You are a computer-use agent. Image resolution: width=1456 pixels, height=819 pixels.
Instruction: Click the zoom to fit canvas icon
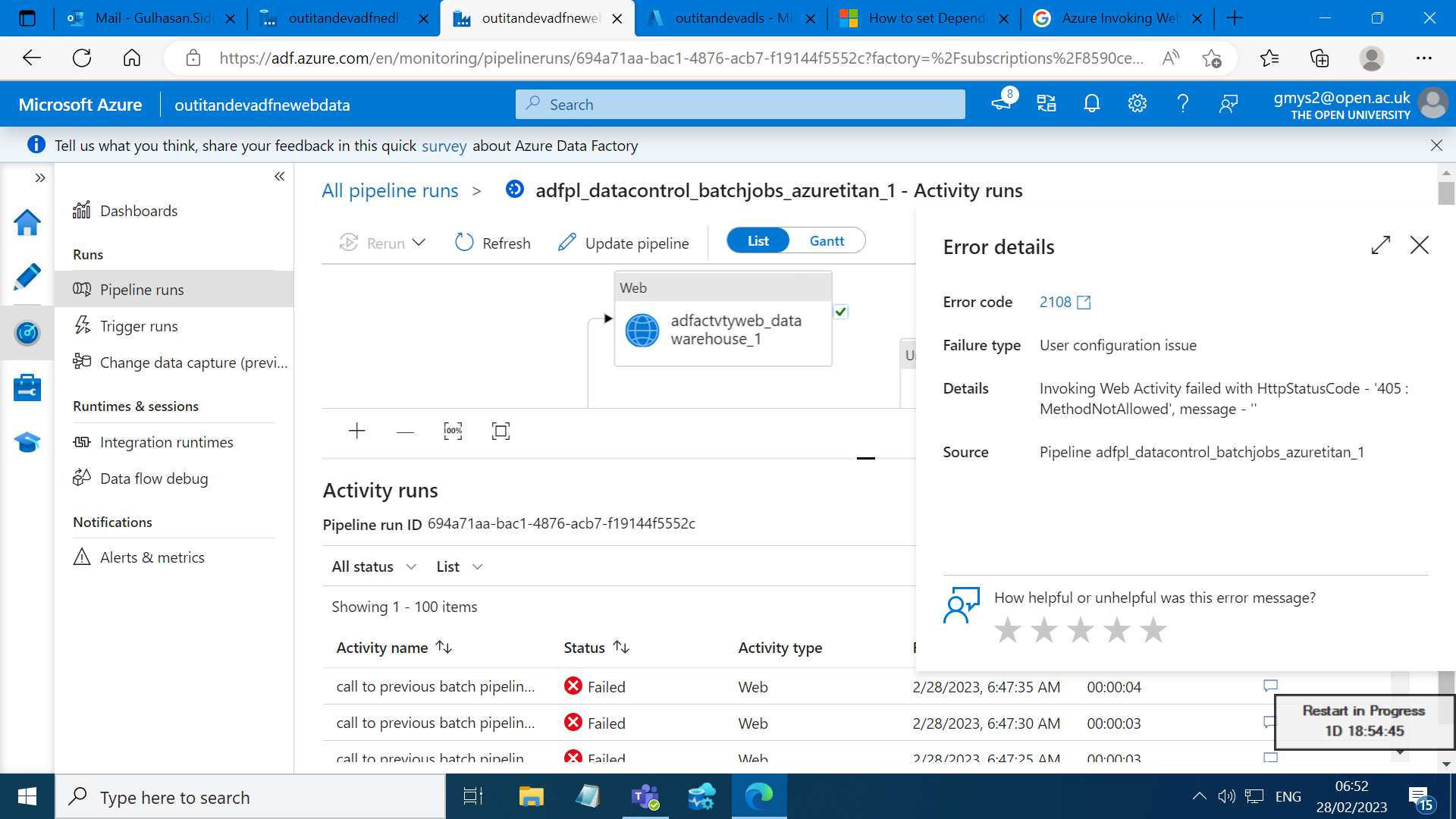pos(500,431)
